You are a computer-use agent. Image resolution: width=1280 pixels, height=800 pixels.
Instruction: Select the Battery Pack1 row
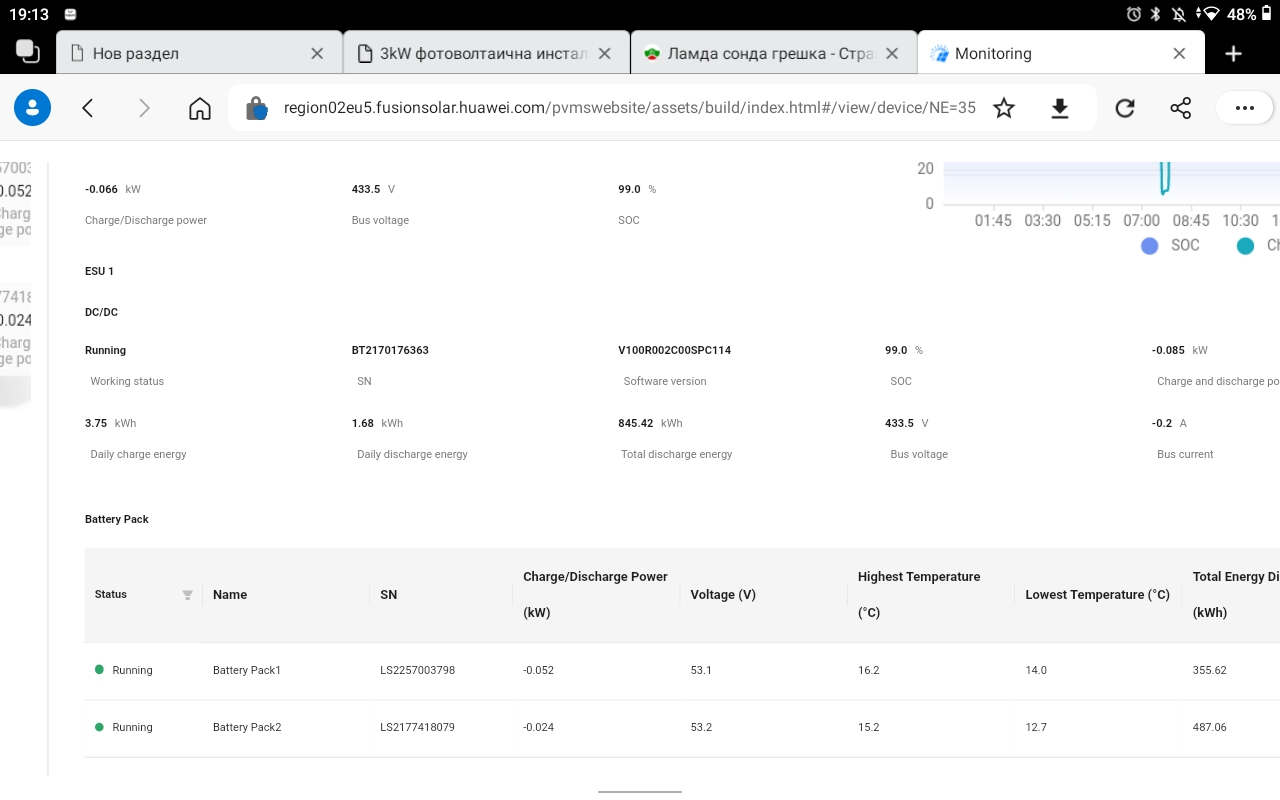pyautogui.click(x=246, y=670)
